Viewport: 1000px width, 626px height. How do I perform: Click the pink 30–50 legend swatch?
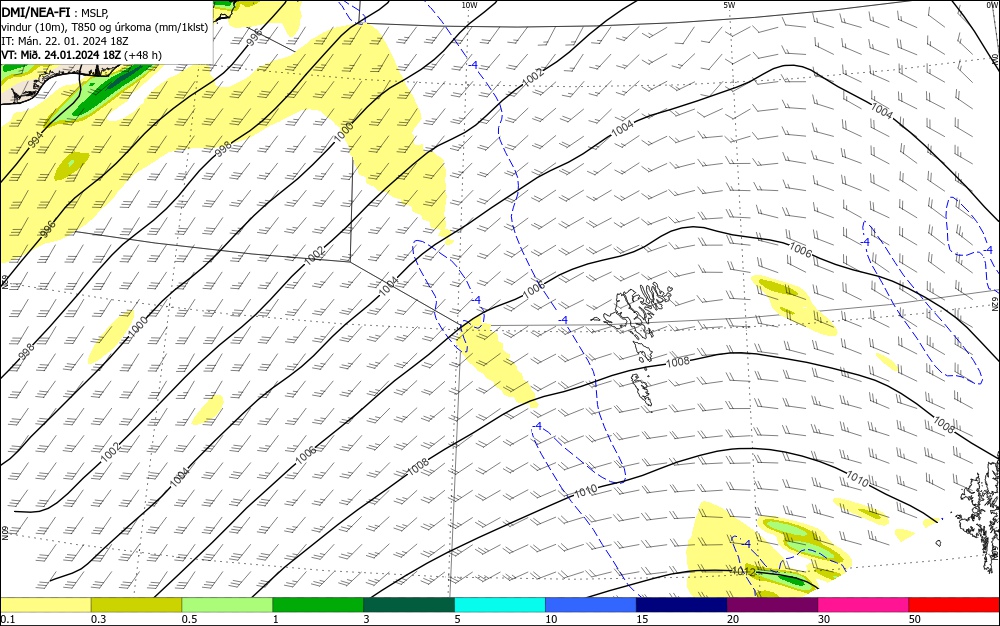[x=864, y=605]
